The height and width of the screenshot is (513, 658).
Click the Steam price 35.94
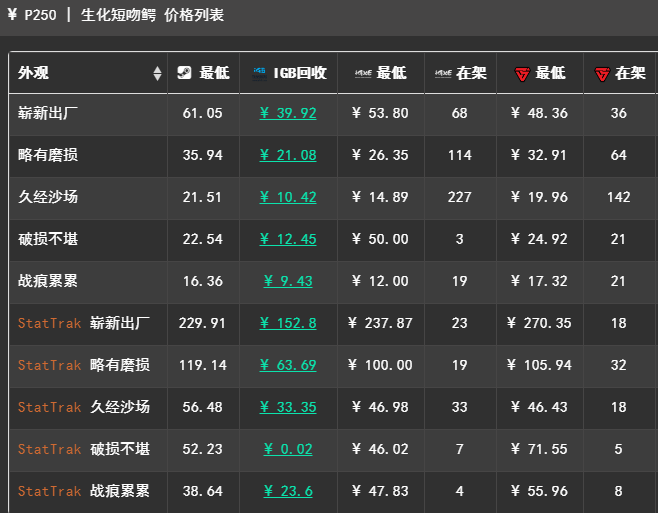[x=202, y=155]
